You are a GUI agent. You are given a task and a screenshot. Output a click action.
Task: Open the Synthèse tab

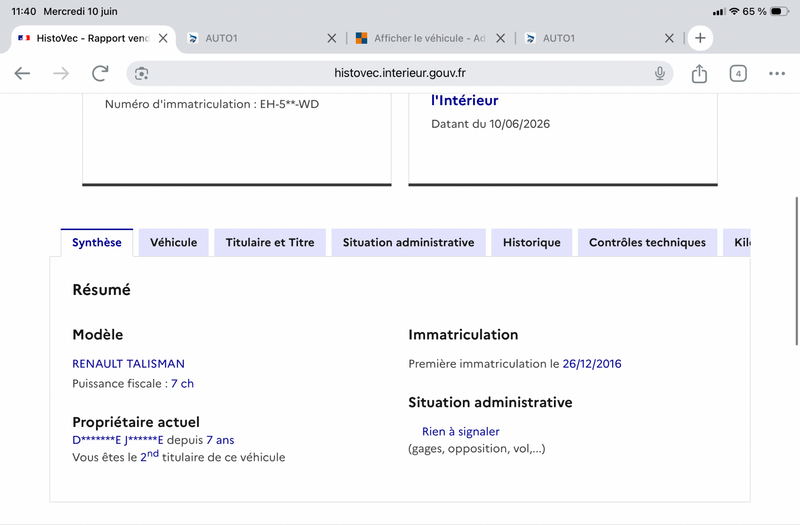point(97,242)
